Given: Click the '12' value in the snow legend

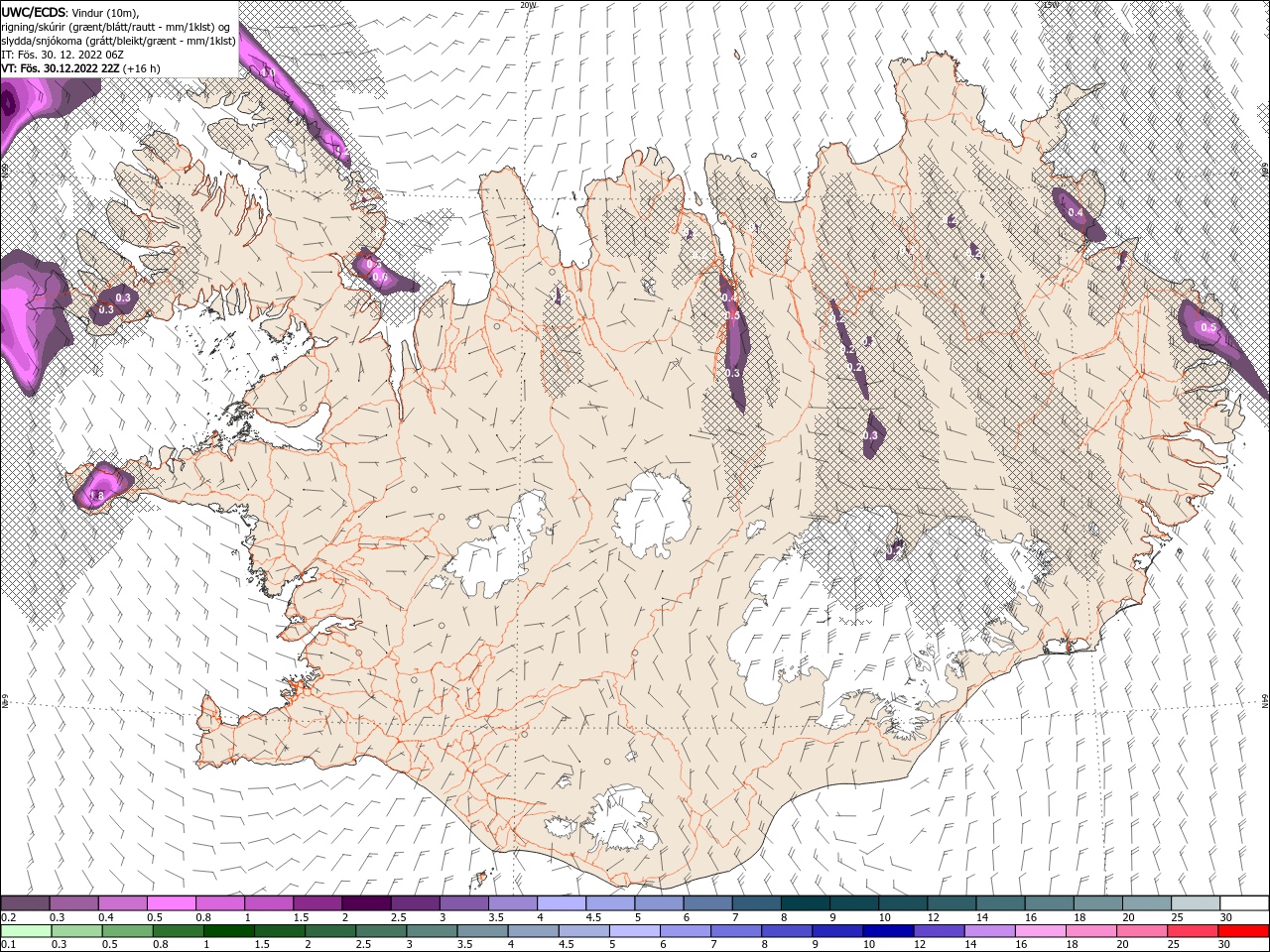Looking at the screenshot, I should tap(934, 917).
